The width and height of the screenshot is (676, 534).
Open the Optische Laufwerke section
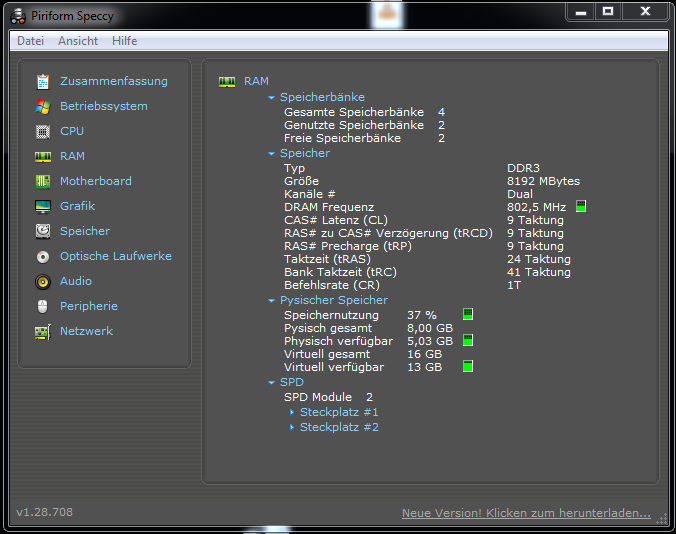pos(116,256)
